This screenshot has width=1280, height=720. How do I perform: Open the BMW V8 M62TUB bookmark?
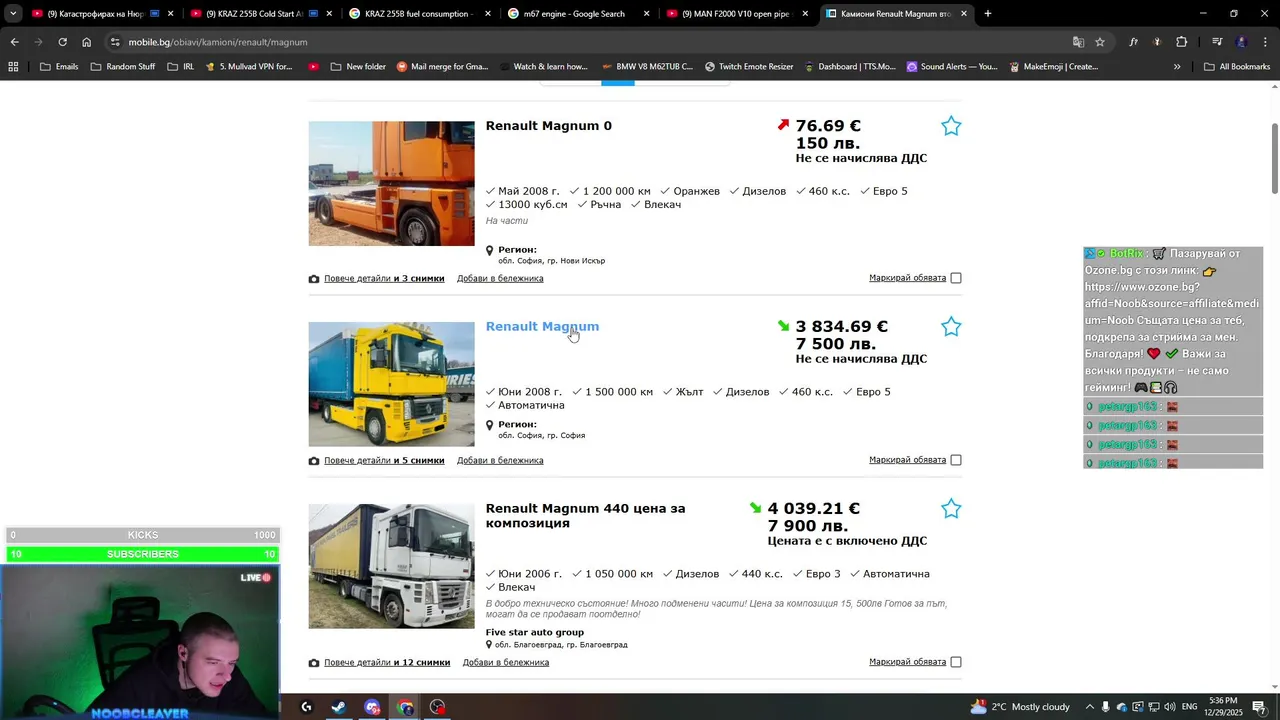(x=647, y=67)
